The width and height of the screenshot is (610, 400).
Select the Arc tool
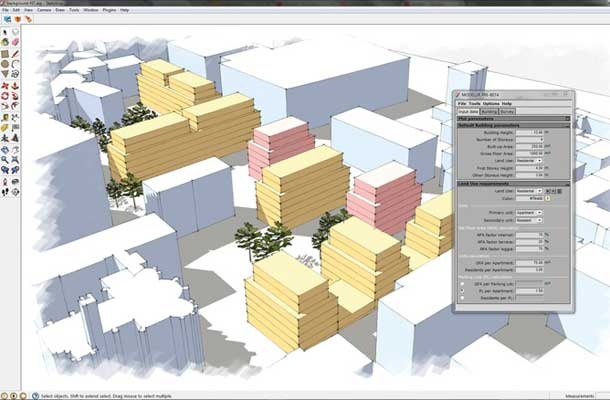click(16, 64)
